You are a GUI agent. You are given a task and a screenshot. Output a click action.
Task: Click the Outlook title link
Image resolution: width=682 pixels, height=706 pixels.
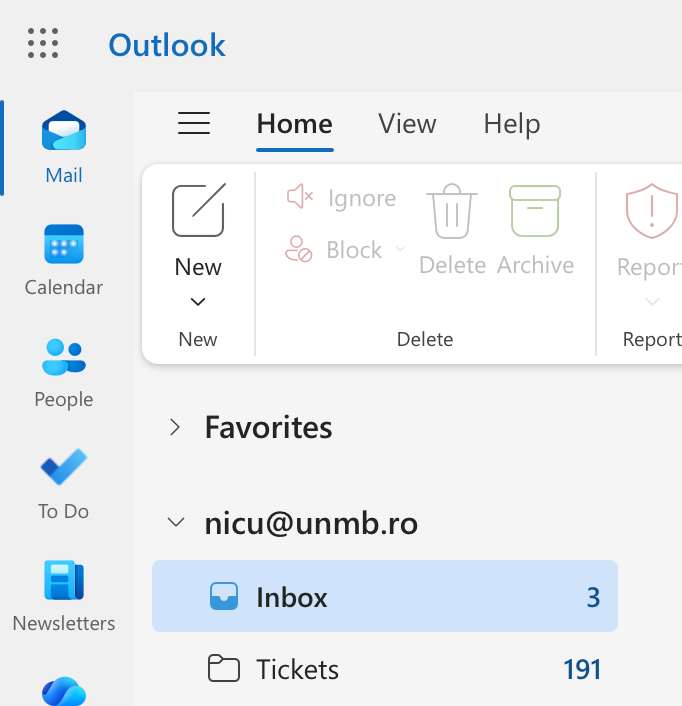(x=167, y=45)
